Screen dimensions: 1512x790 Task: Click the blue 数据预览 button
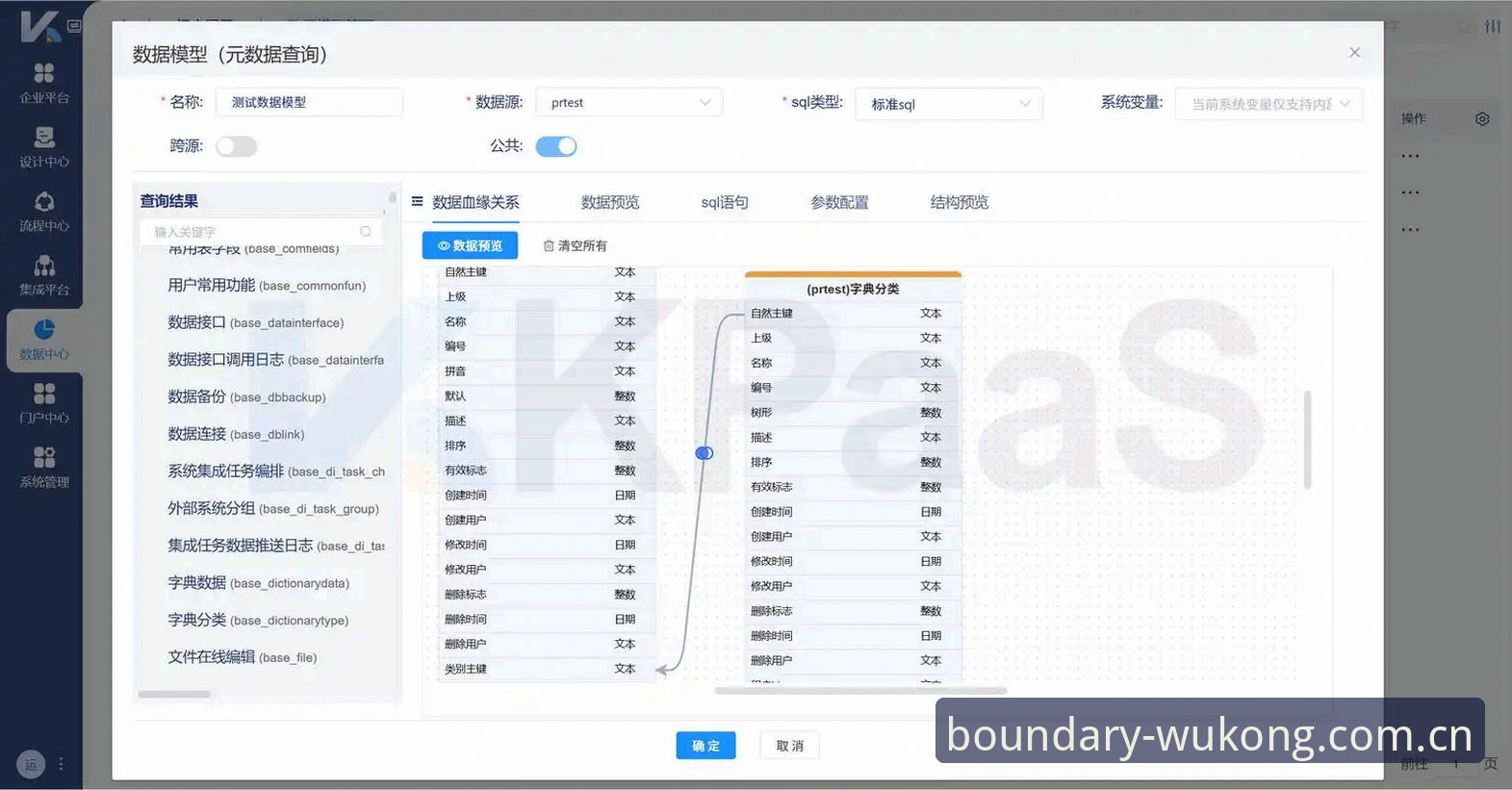click(x=470, y=245)
